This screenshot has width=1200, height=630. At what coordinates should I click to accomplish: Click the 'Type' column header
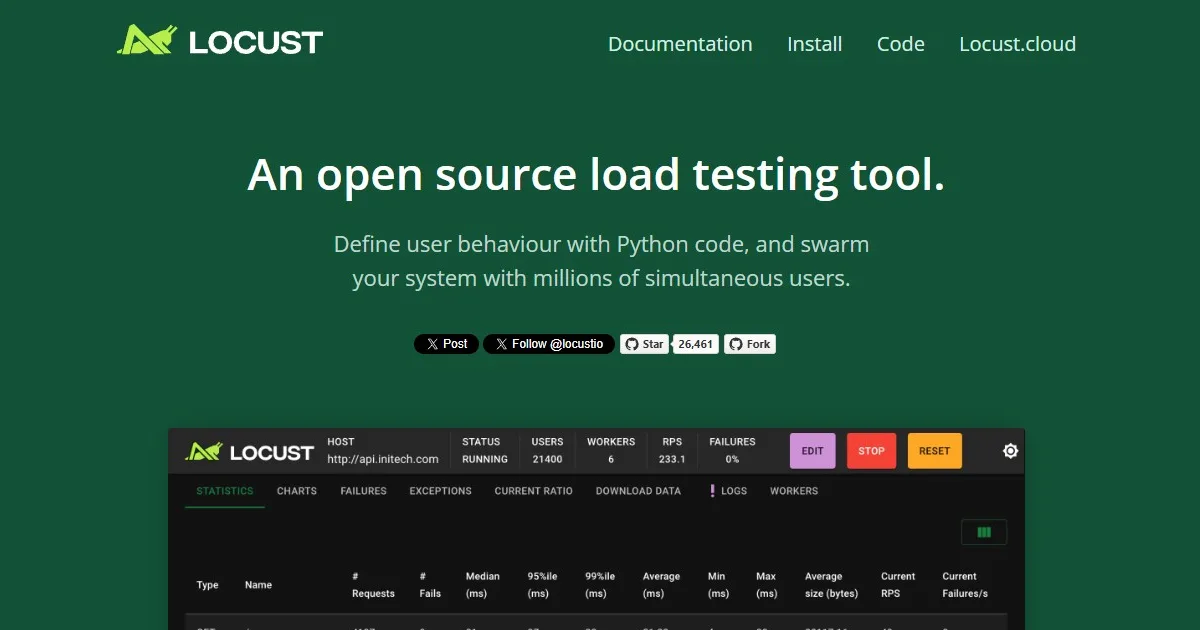[207, 585]
